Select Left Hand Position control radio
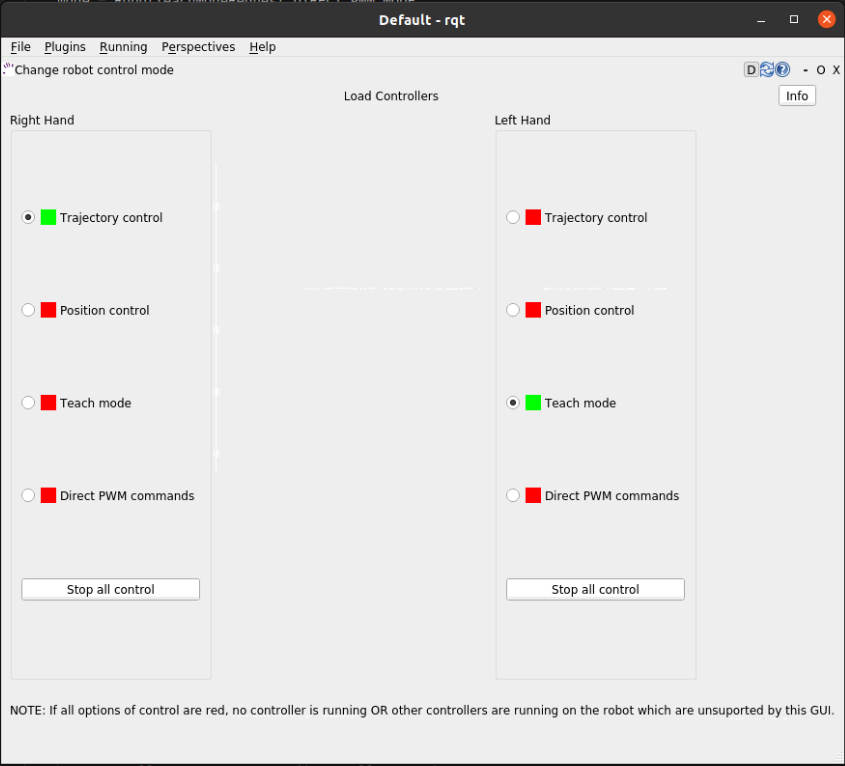 coord(513,310)
